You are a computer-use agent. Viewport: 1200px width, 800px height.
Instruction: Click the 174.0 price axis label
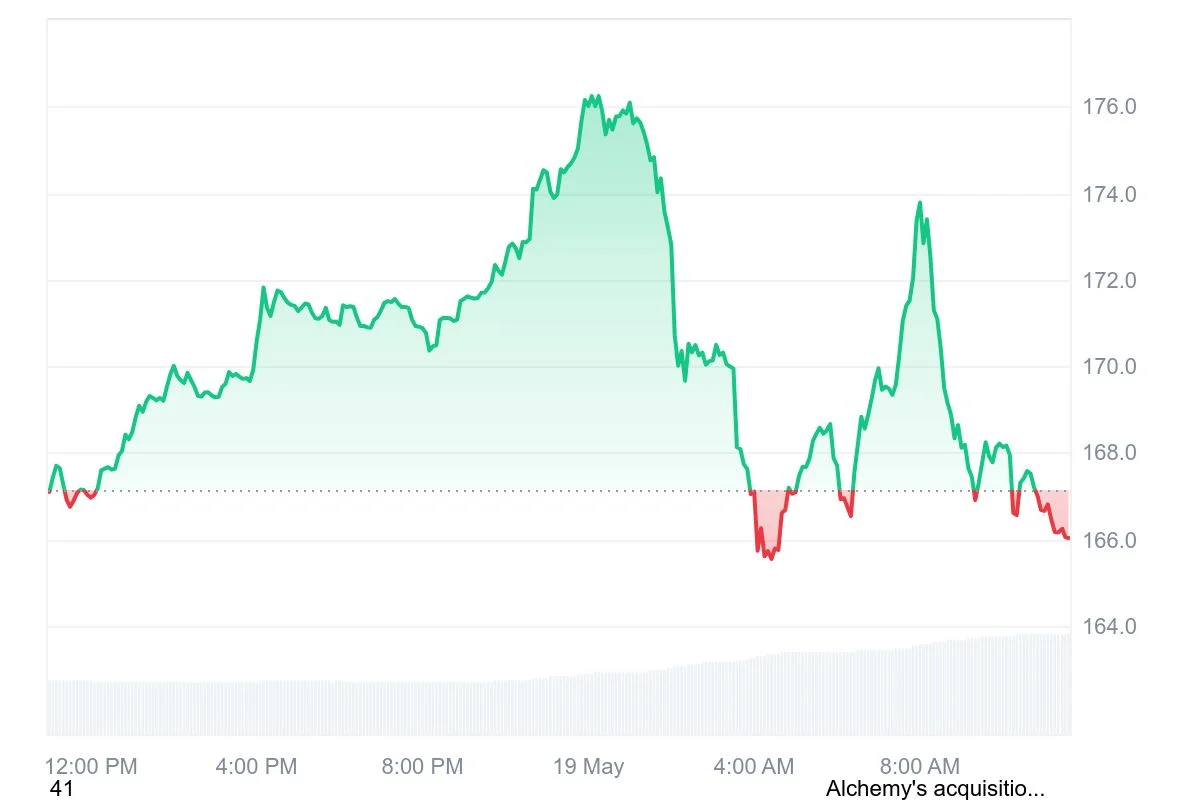[x=1109, y=194]
